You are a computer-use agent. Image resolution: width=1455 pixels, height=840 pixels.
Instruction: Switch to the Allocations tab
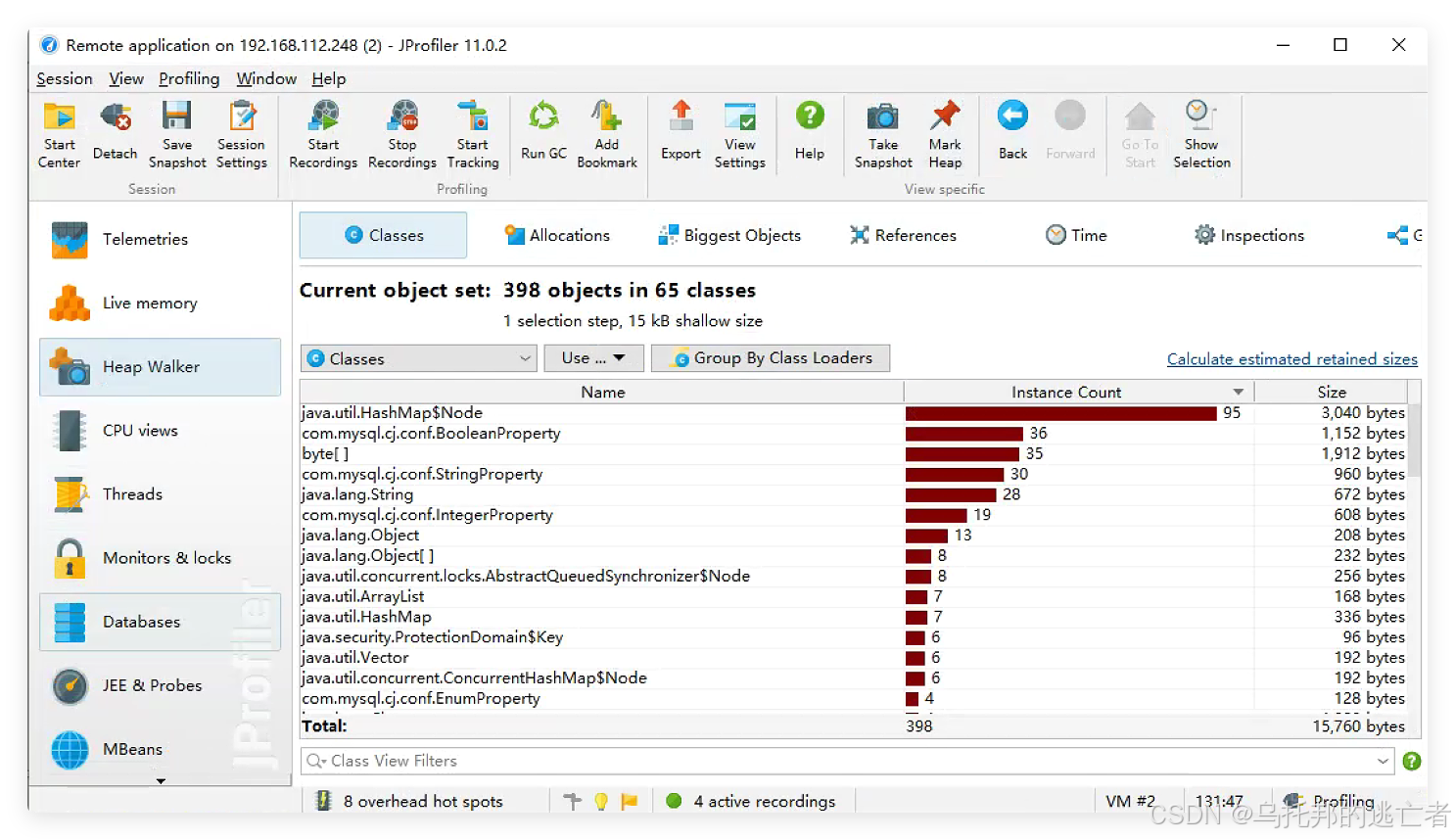tap(557, 235)
